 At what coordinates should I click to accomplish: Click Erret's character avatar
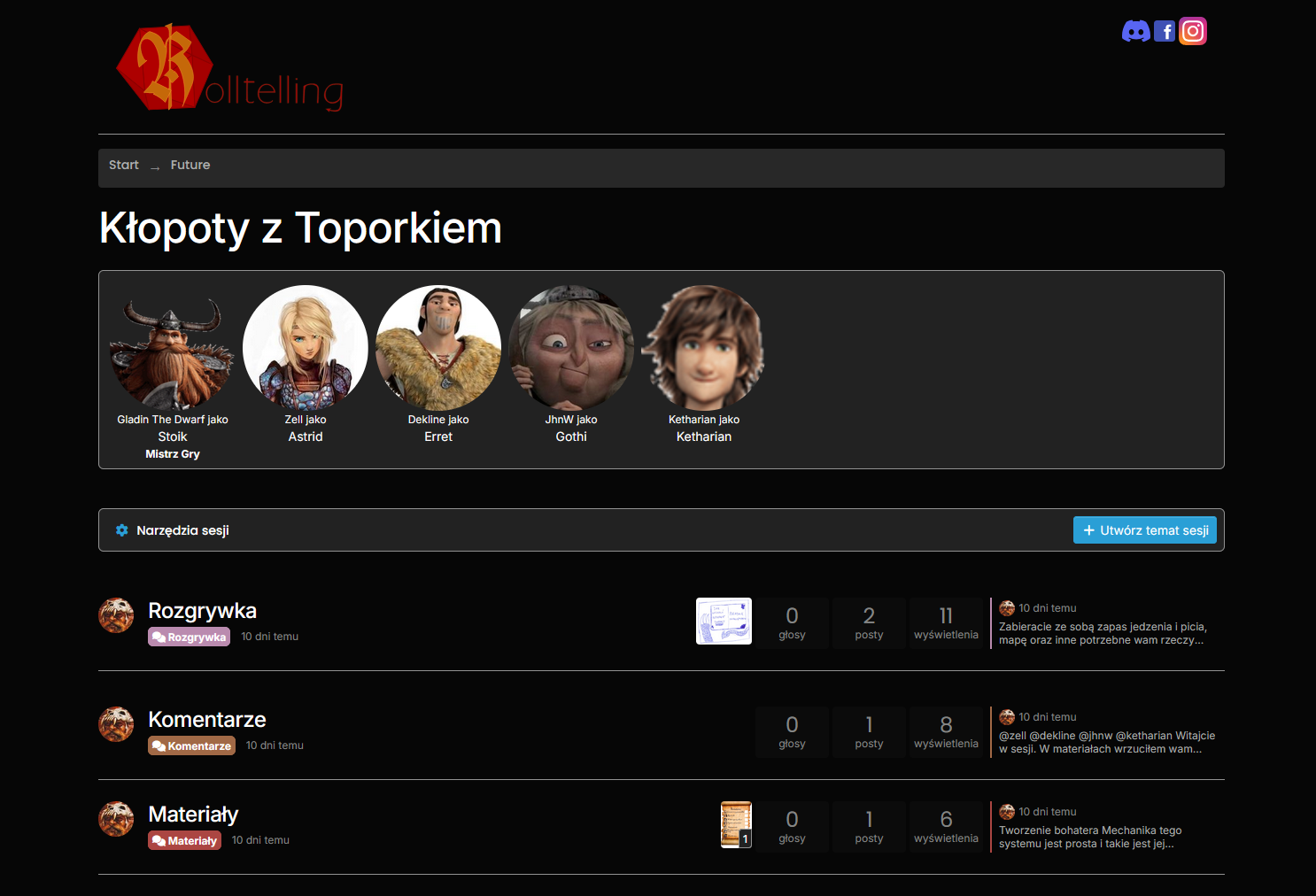click(x=438, y=348)
